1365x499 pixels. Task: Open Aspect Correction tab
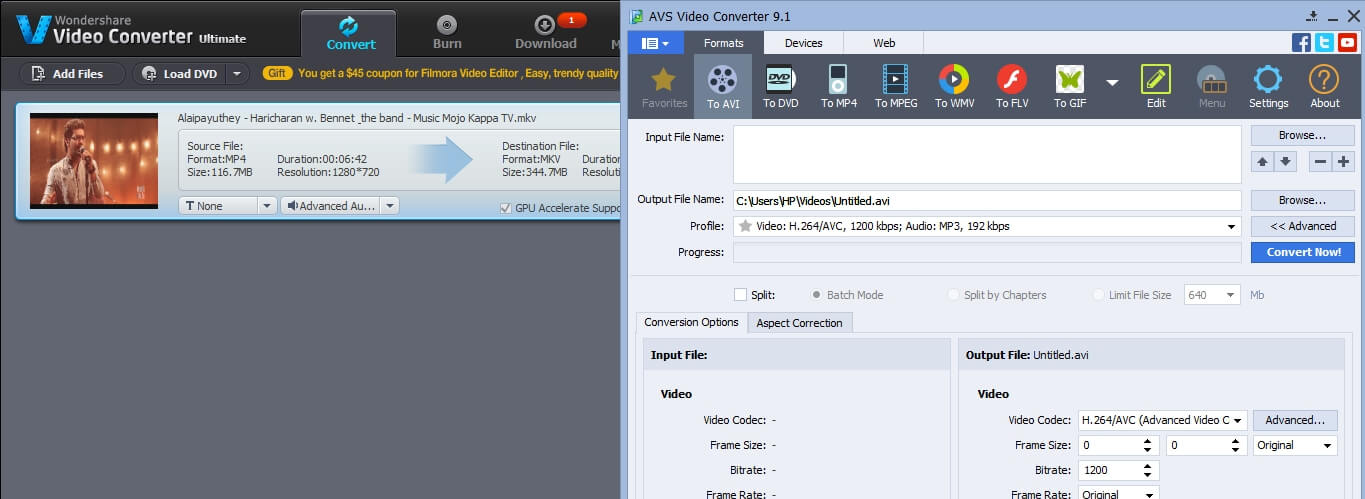(x=799, y=323)
